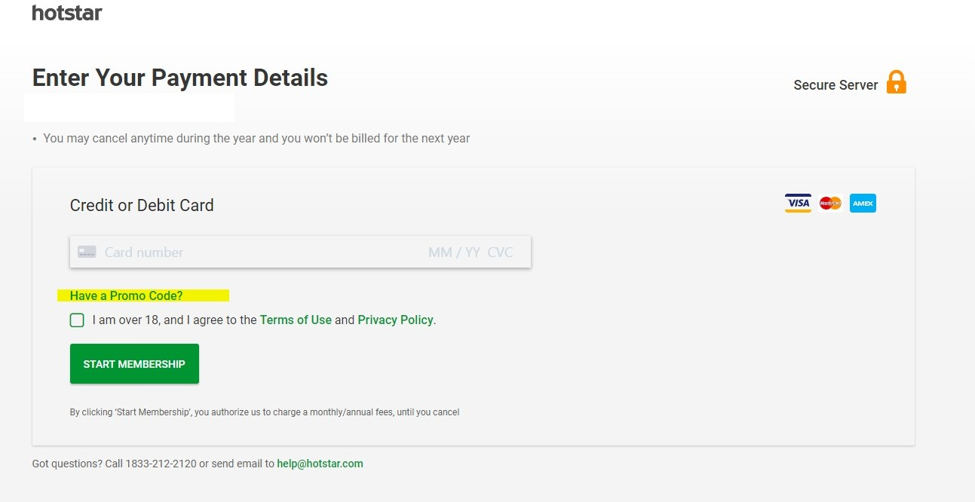Click the Amex card logo
This screenshot has height=502, width=975.
point(863,203)
